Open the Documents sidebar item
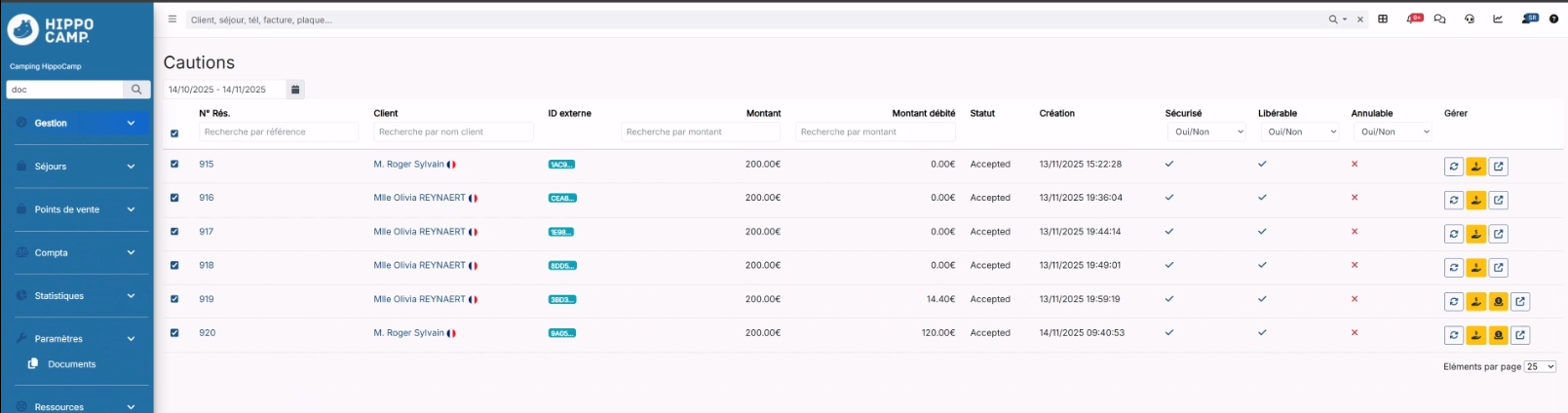Viewport: 1568px width, 413px height. (71, 364)
